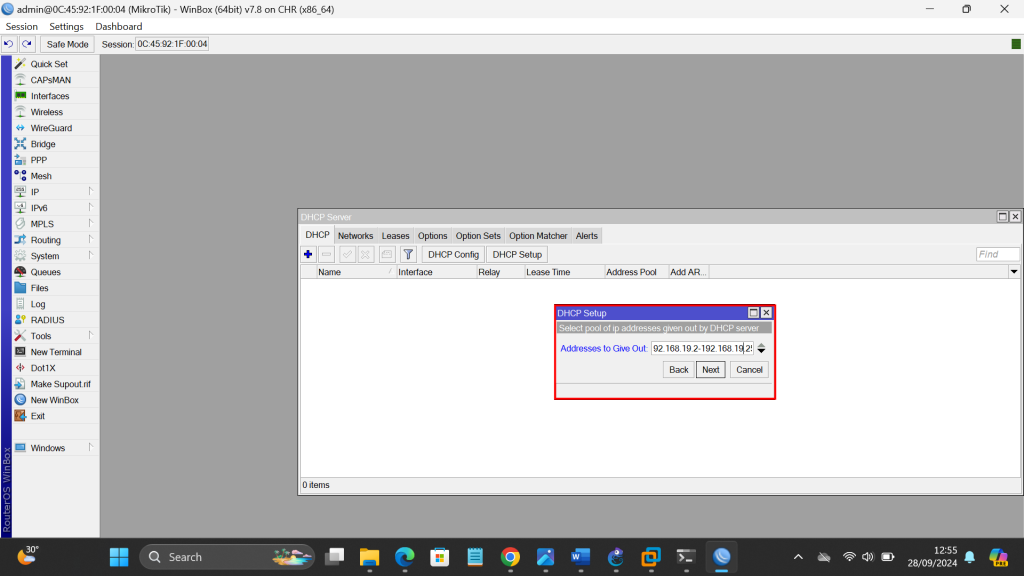Expand the Routing submenu
The width and height of the screenshot is (1024, 576).
click(x=45, y=240)
